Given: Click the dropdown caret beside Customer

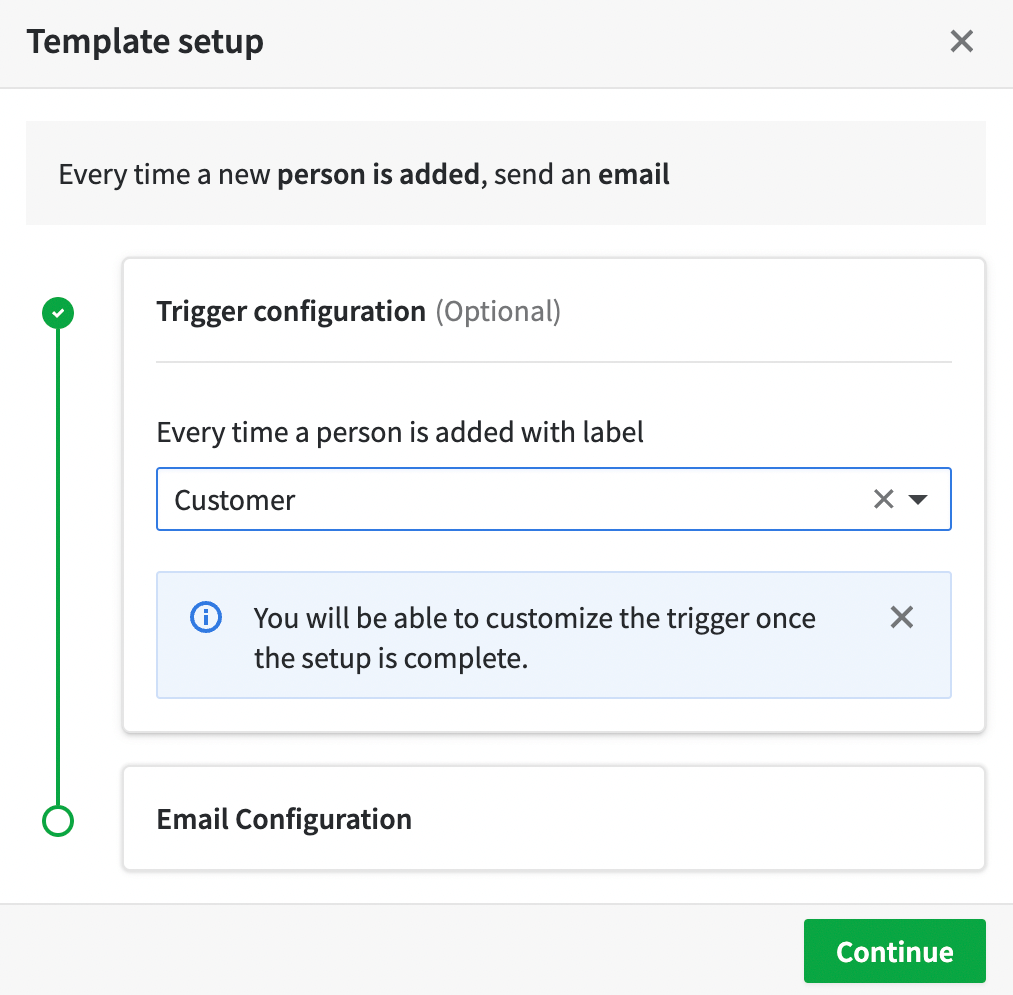Looking at the screenshot, I should point(918,499).
